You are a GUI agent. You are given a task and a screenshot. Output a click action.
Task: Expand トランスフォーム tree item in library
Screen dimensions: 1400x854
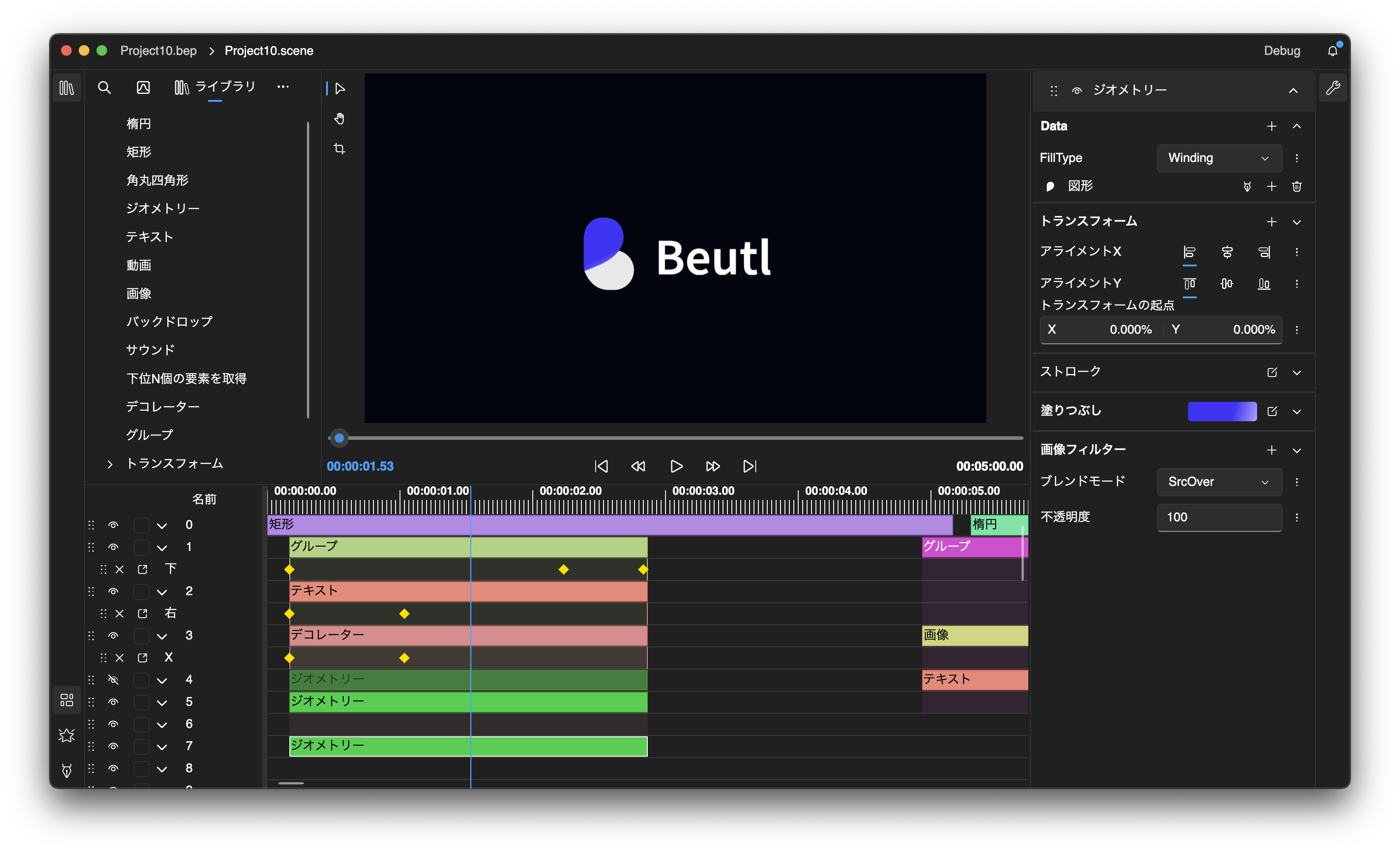(110, 464)
